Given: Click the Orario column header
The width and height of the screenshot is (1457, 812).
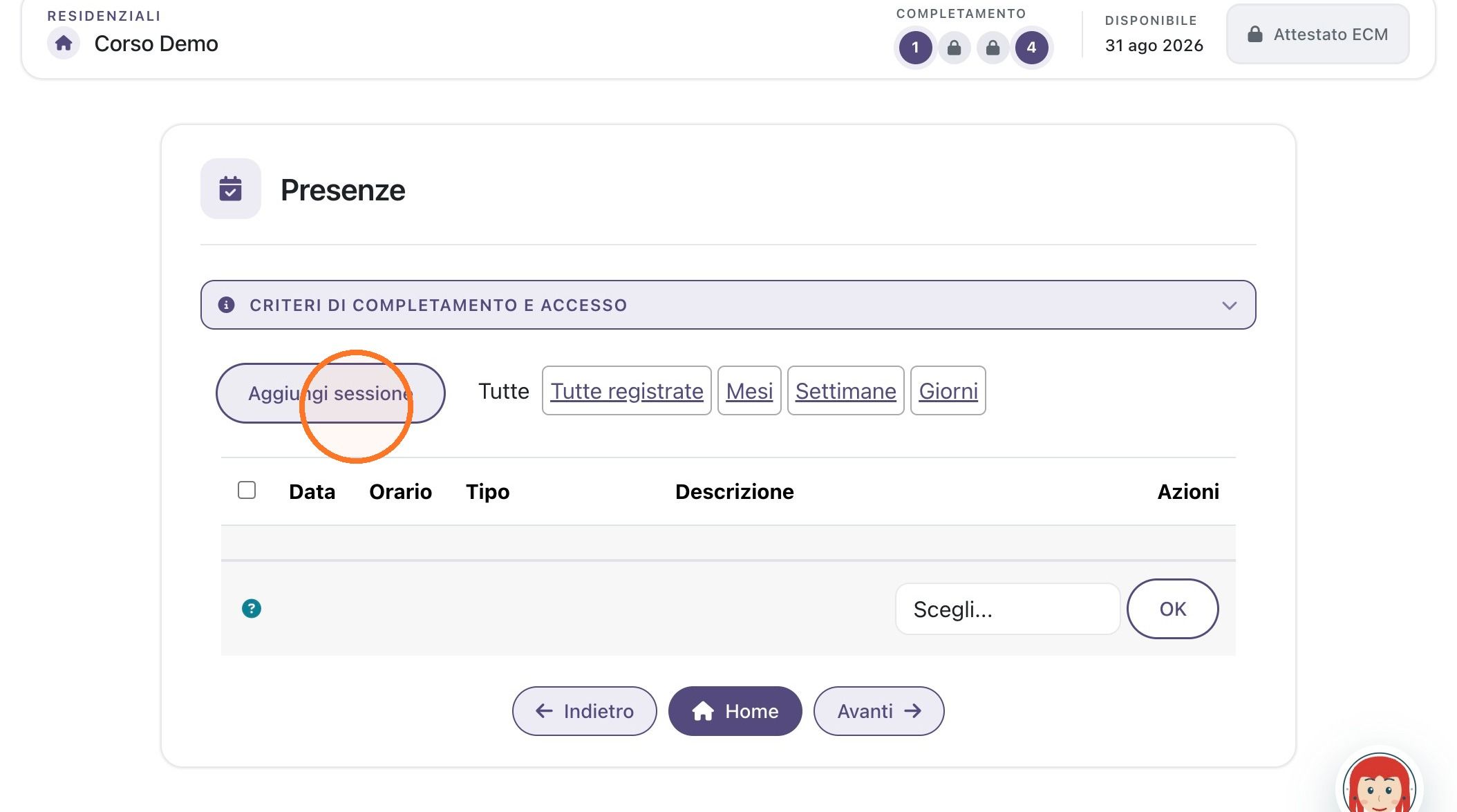Looking at the screenshot, I should tap(401, 491).
